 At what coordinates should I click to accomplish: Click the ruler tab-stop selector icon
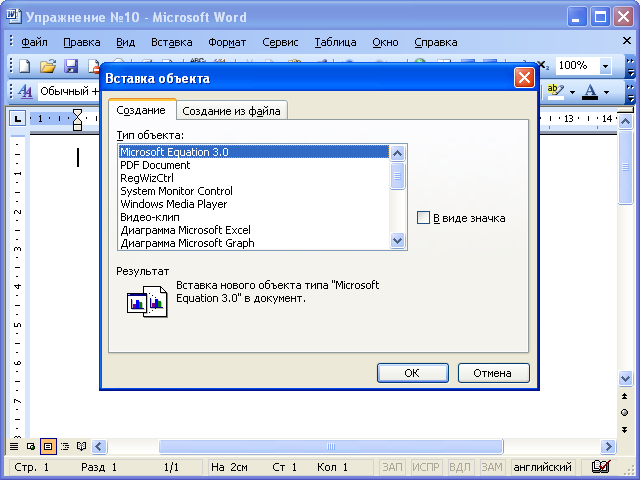click(18, 119)
